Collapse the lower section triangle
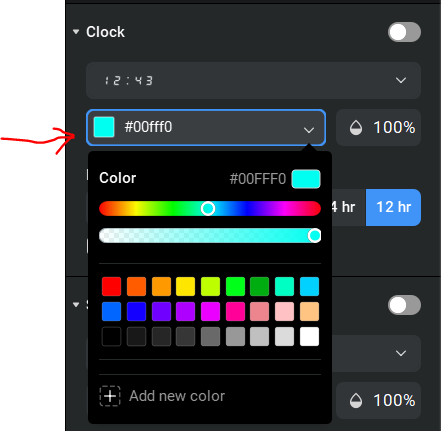This screenshot has width=441, height=431. (x=76, y=305)
